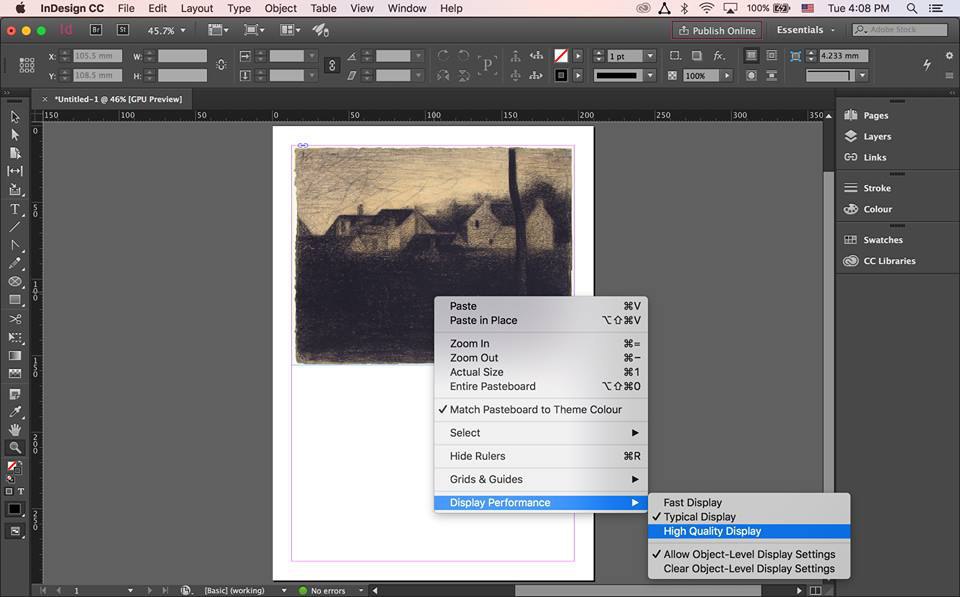
Task: Expand the Select submenu
Action: [541, 433]
